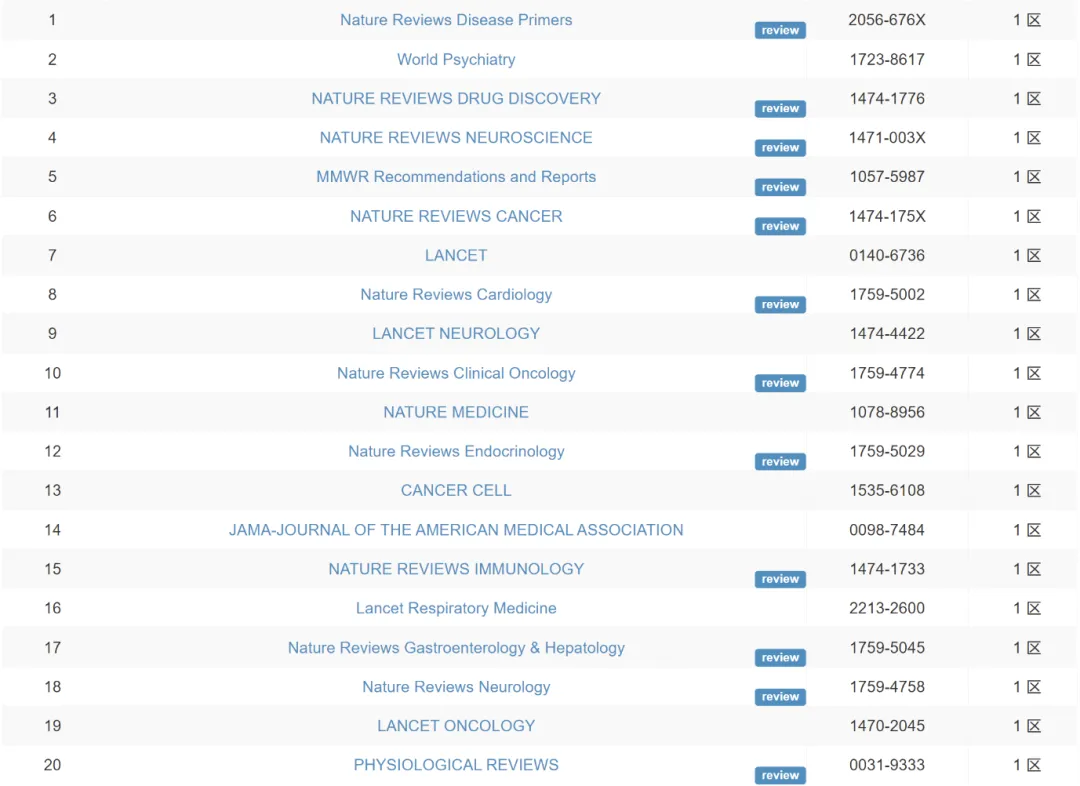Select ISSN 1723-8617 cell
The image size is (1080, 786).
[x=887, y=59]
